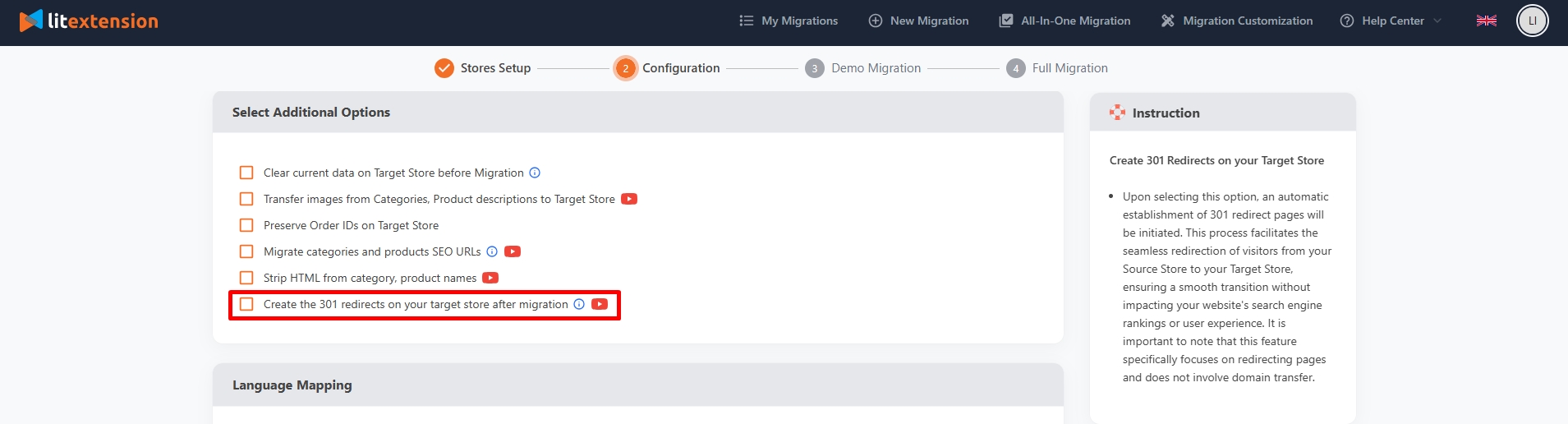Click Language Mapping section heading

click(x=292, y=385)
